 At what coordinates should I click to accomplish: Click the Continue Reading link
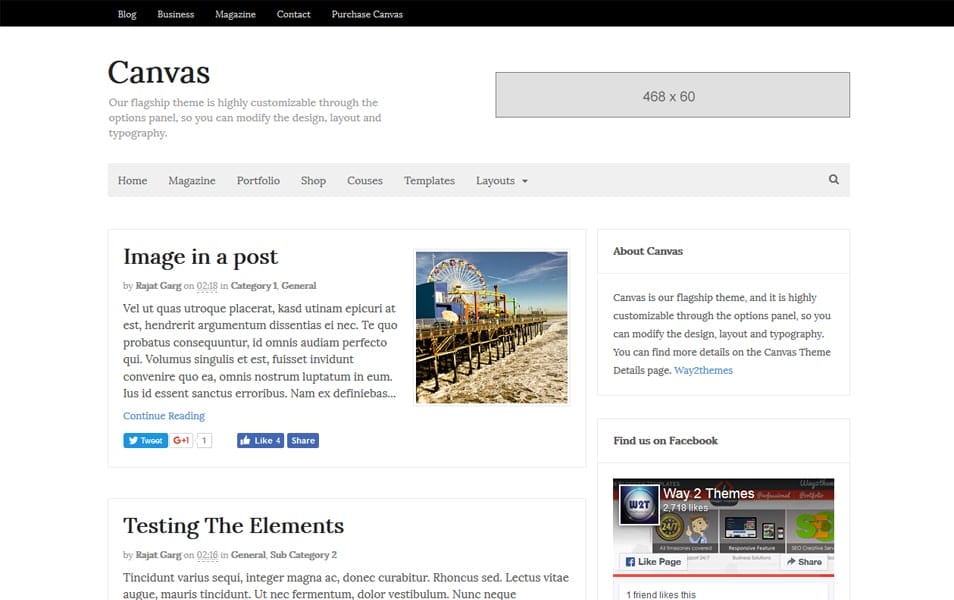[x=163, y=415]
